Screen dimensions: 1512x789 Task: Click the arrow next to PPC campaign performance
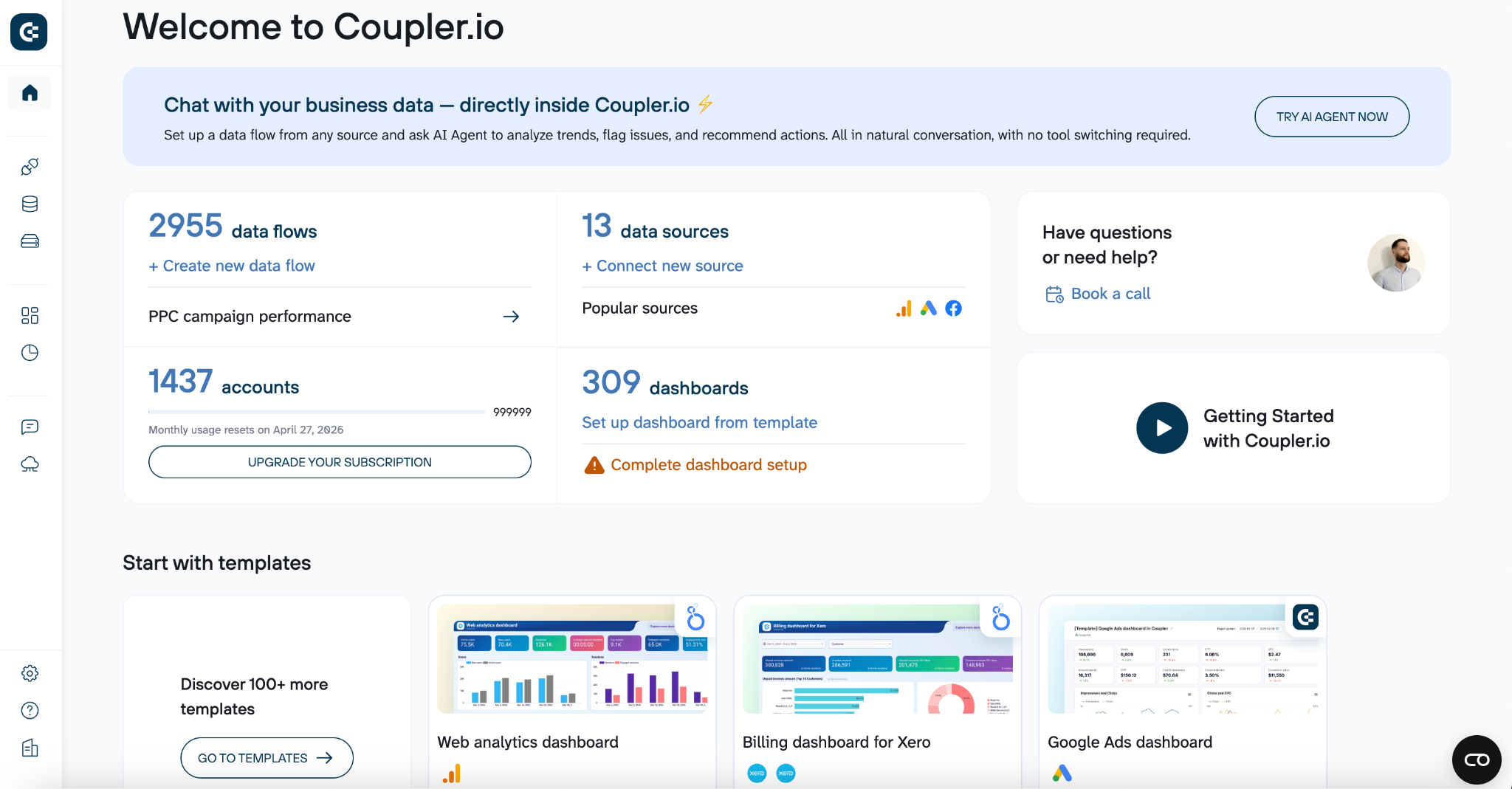click(x=511, y=317)
